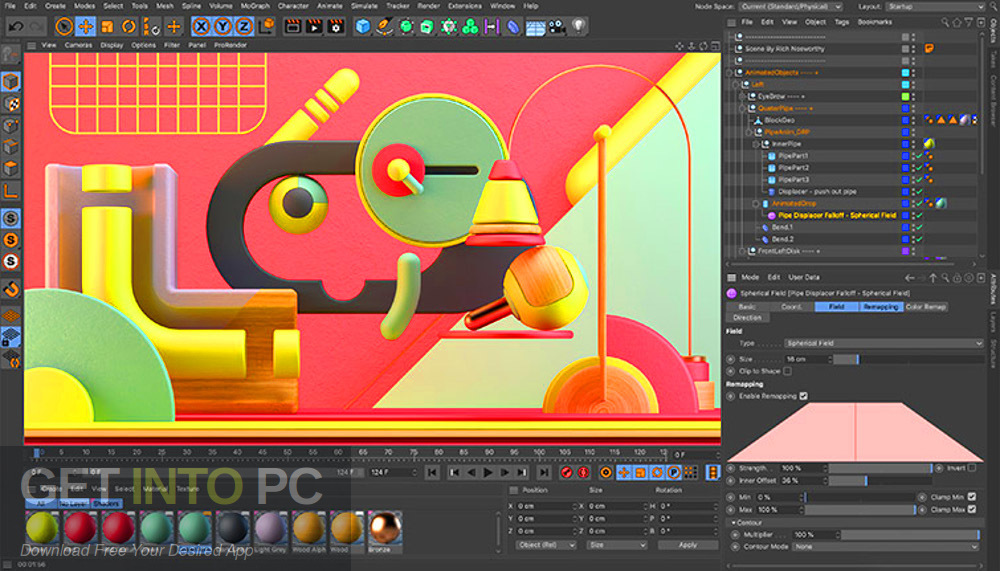Uncheck the Enable Remapping checkbox

804,396
